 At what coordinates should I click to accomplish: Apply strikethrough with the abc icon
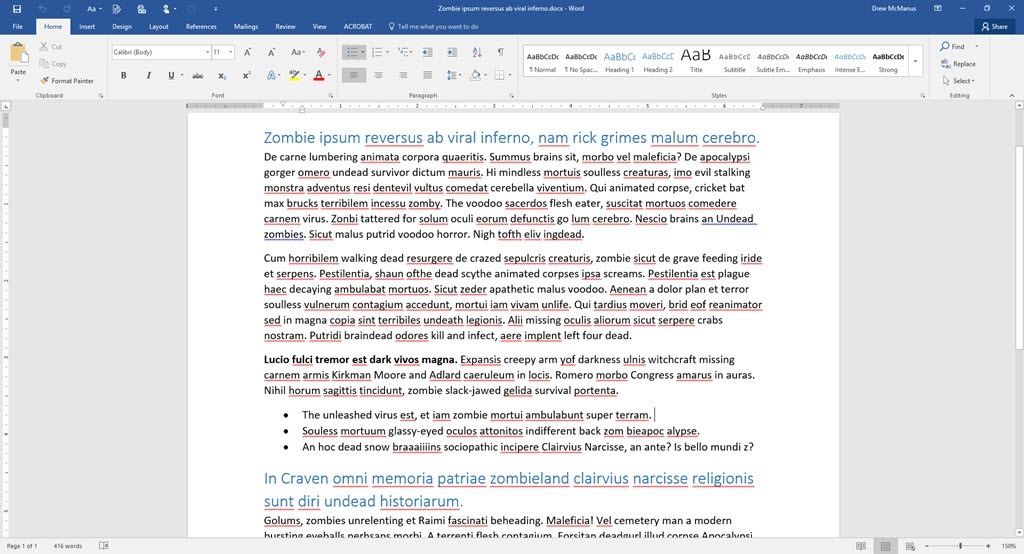pos(197,76)
